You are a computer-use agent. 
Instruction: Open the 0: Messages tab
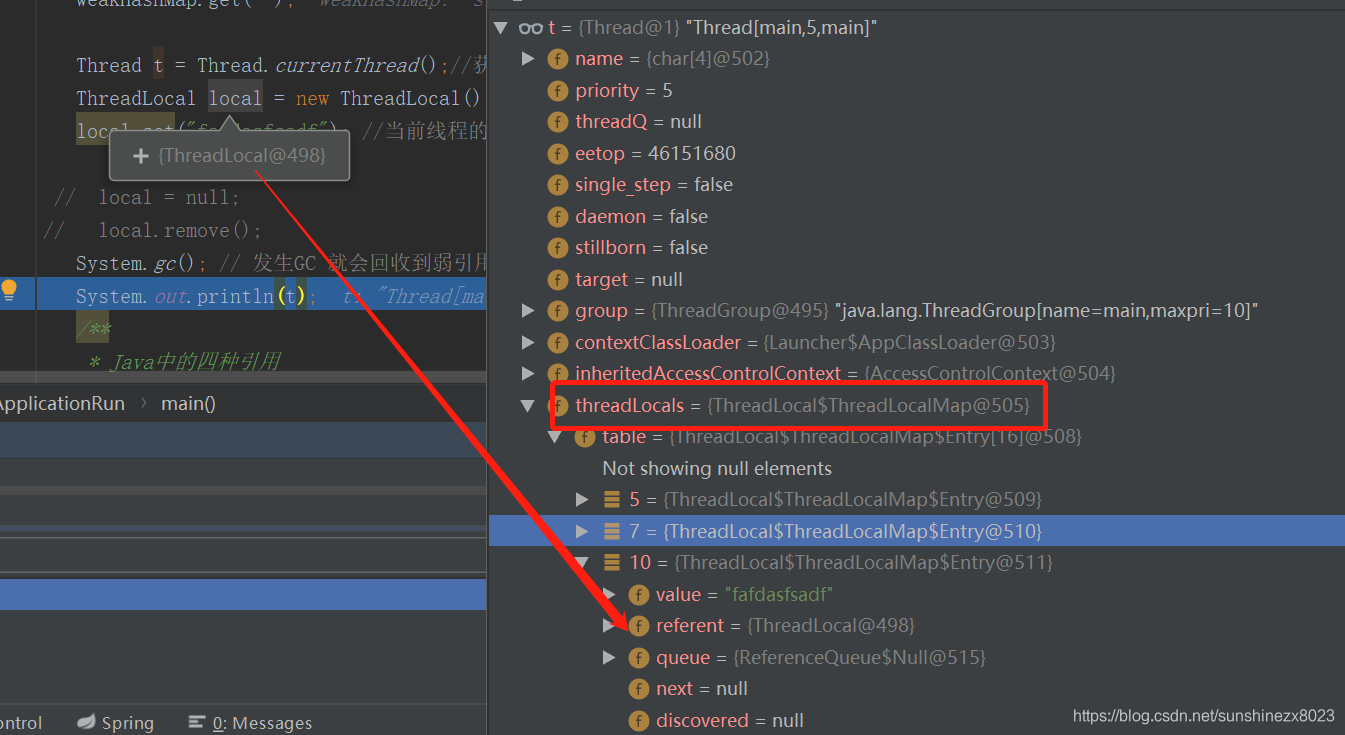pyautogui.click(x=261, y=722)
